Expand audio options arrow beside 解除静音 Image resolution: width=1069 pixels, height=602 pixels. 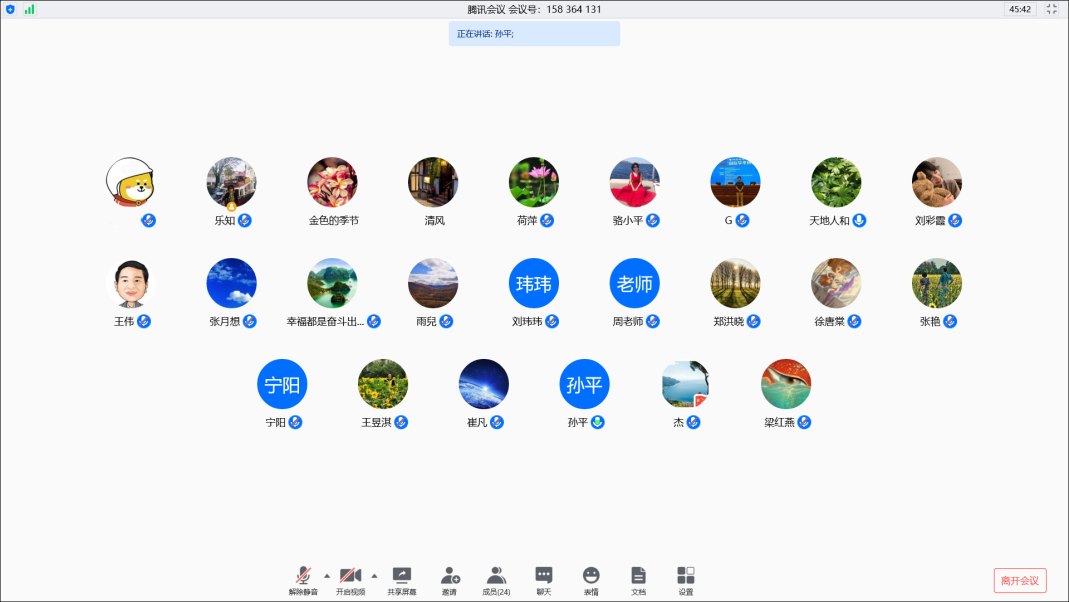[x=327, y=575]
